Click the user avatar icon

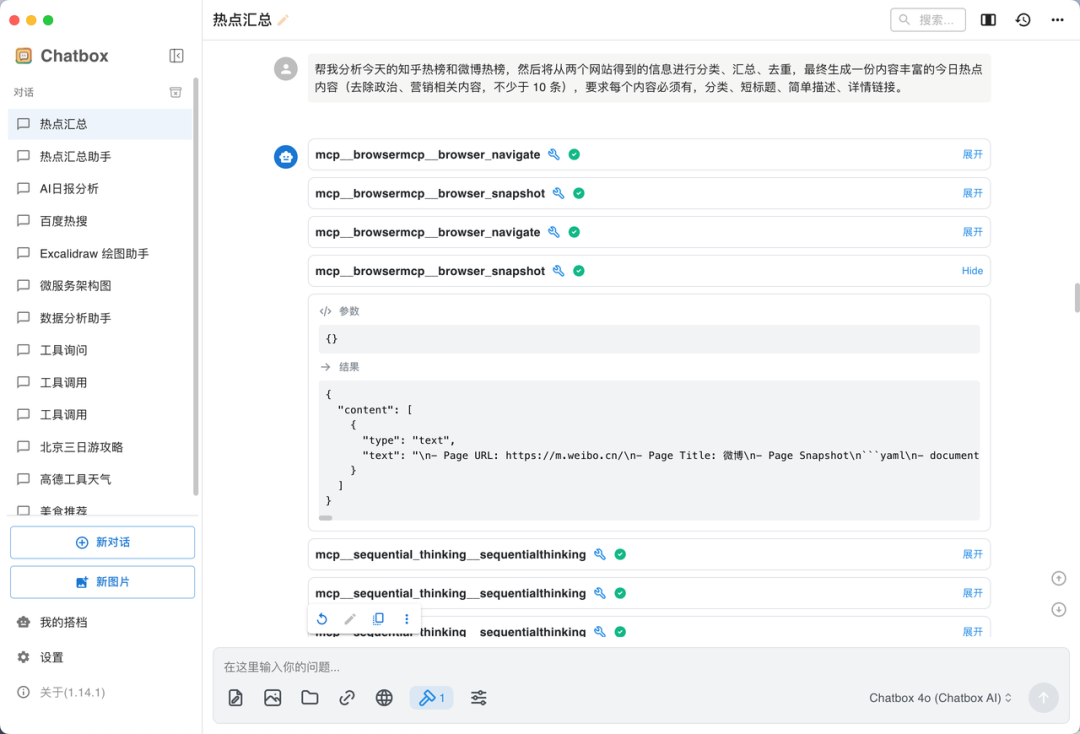[x=286, y=69]
